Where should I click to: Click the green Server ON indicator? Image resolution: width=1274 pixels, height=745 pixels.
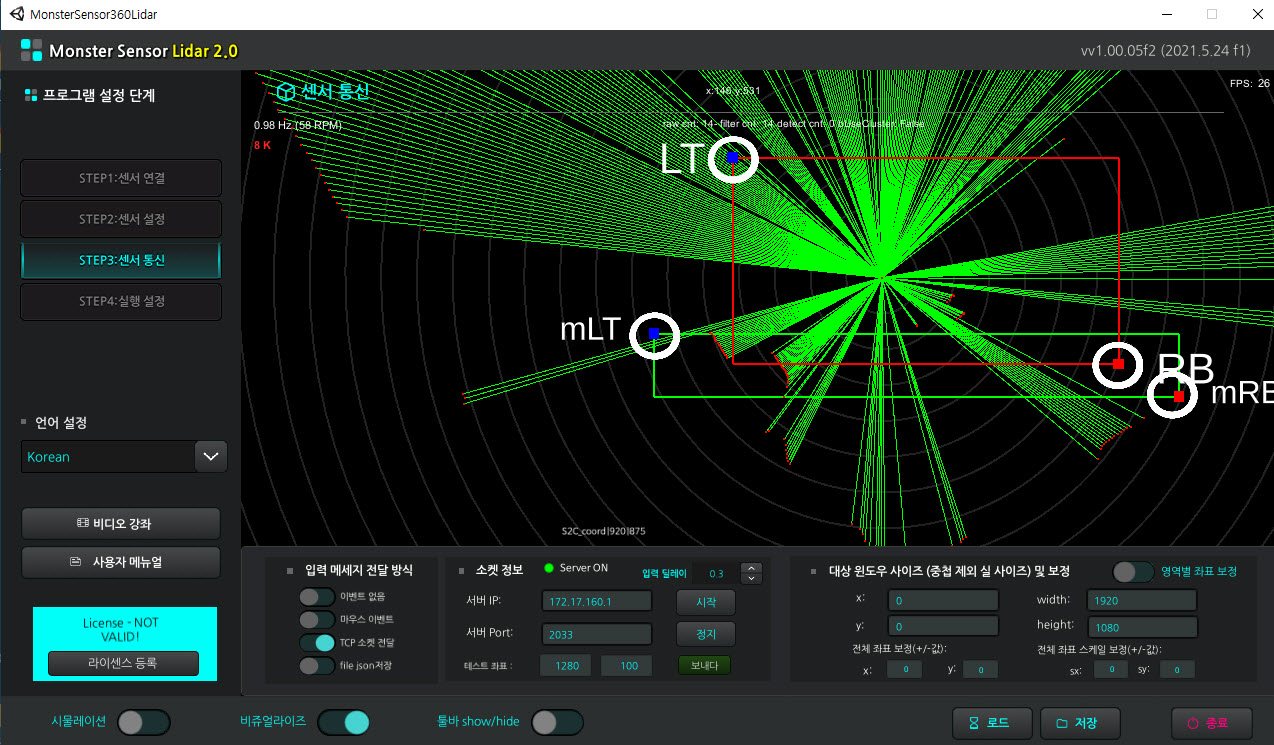click(548, 569)
